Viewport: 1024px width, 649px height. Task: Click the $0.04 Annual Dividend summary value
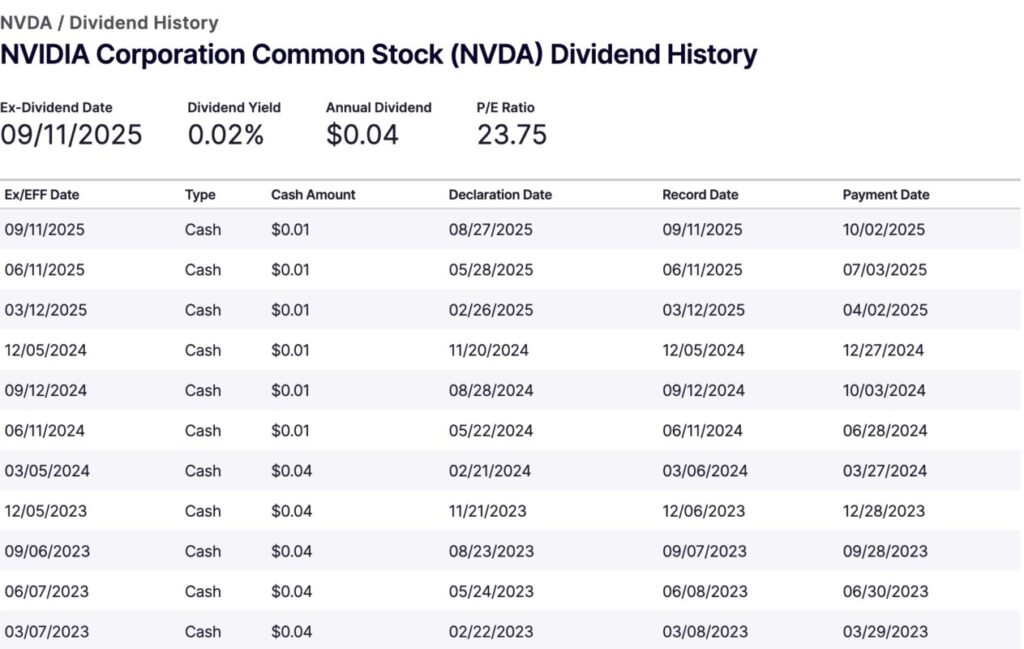(x=362, y=134)
